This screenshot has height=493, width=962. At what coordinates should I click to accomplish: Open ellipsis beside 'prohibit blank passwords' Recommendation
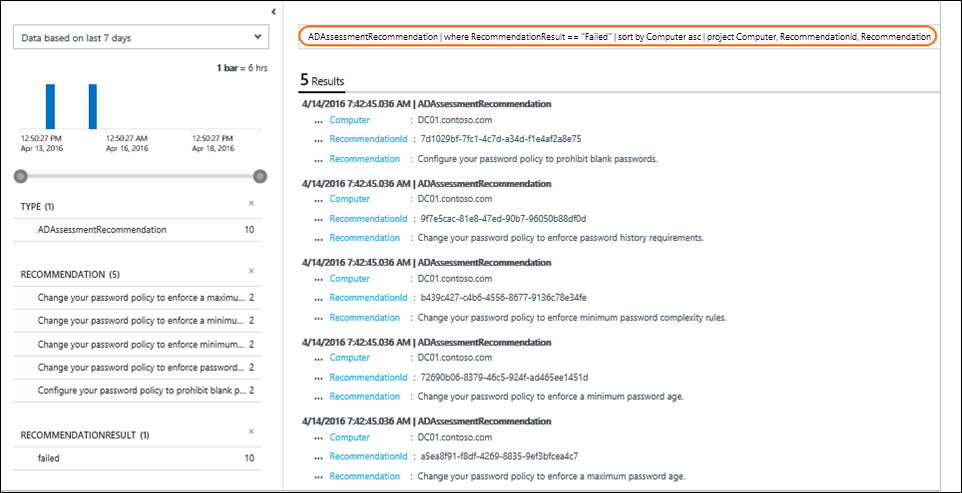(318, 159)
